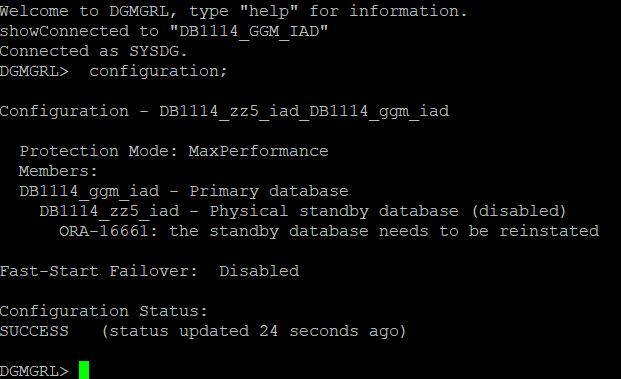Click the "status updated 24 seconds ago" text

point(253,331)
